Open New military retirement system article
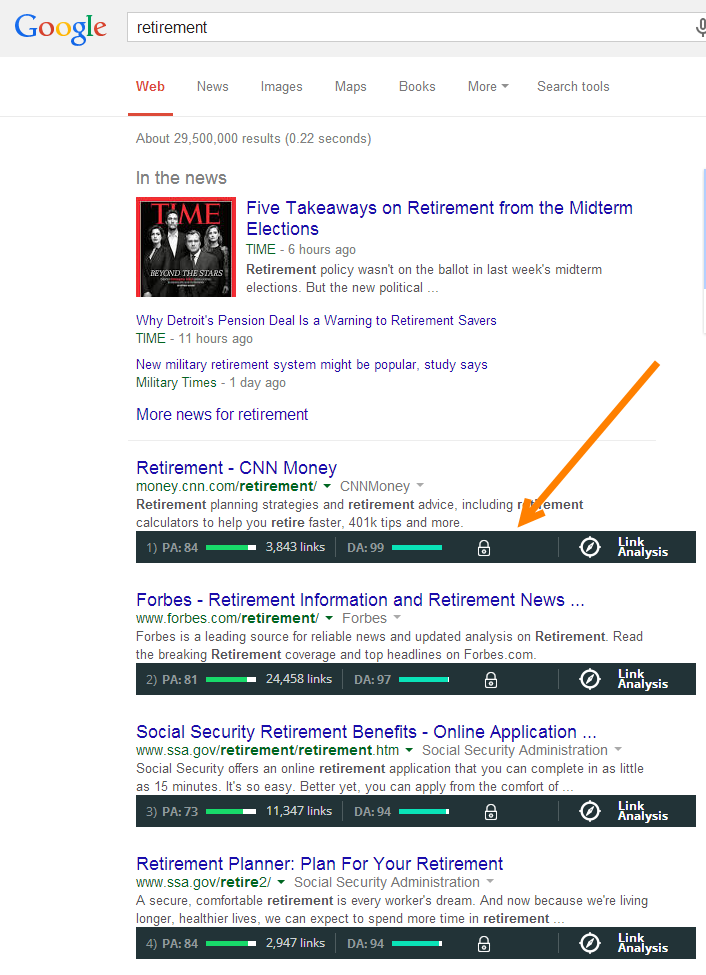This screenshot has width=706, height=975. click(312, 364)
